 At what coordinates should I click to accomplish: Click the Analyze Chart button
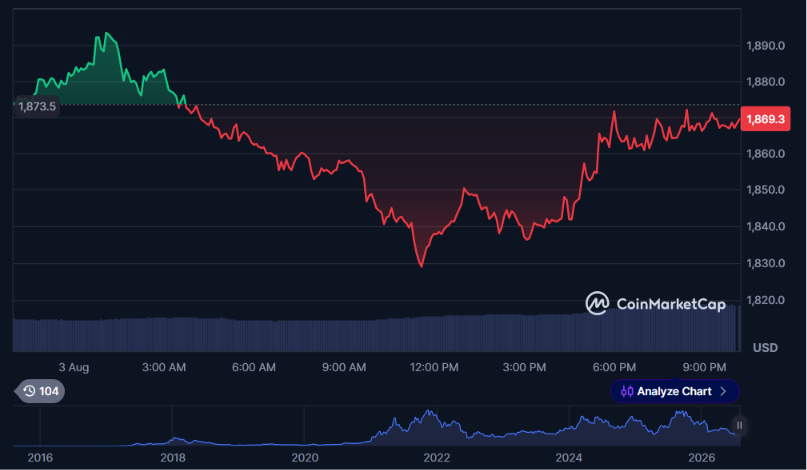point(675,391)
